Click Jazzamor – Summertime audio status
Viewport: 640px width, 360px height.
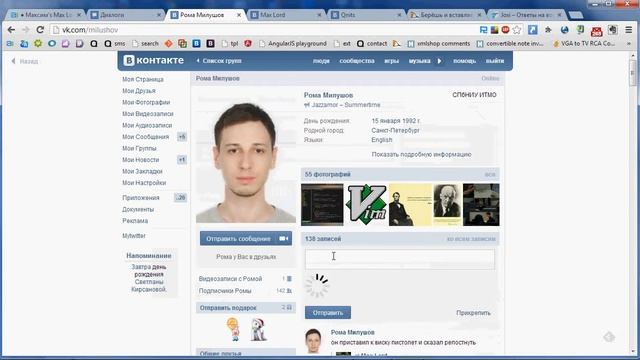point(342,105)
